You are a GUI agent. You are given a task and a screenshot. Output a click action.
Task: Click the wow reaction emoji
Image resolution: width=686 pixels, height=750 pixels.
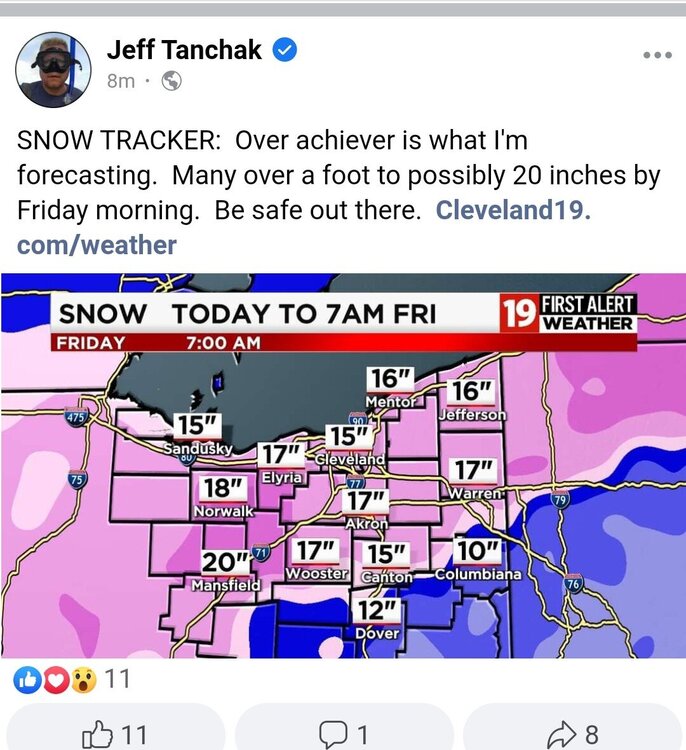[84, 680]
